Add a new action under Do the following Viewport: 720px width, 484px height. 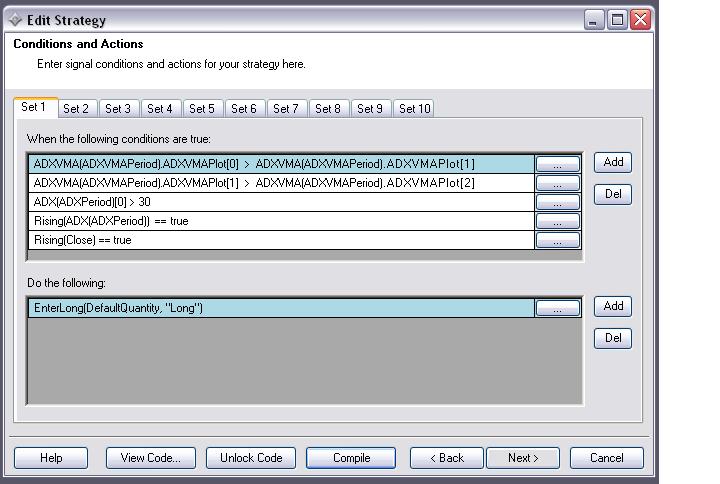(x=613, y=306)
